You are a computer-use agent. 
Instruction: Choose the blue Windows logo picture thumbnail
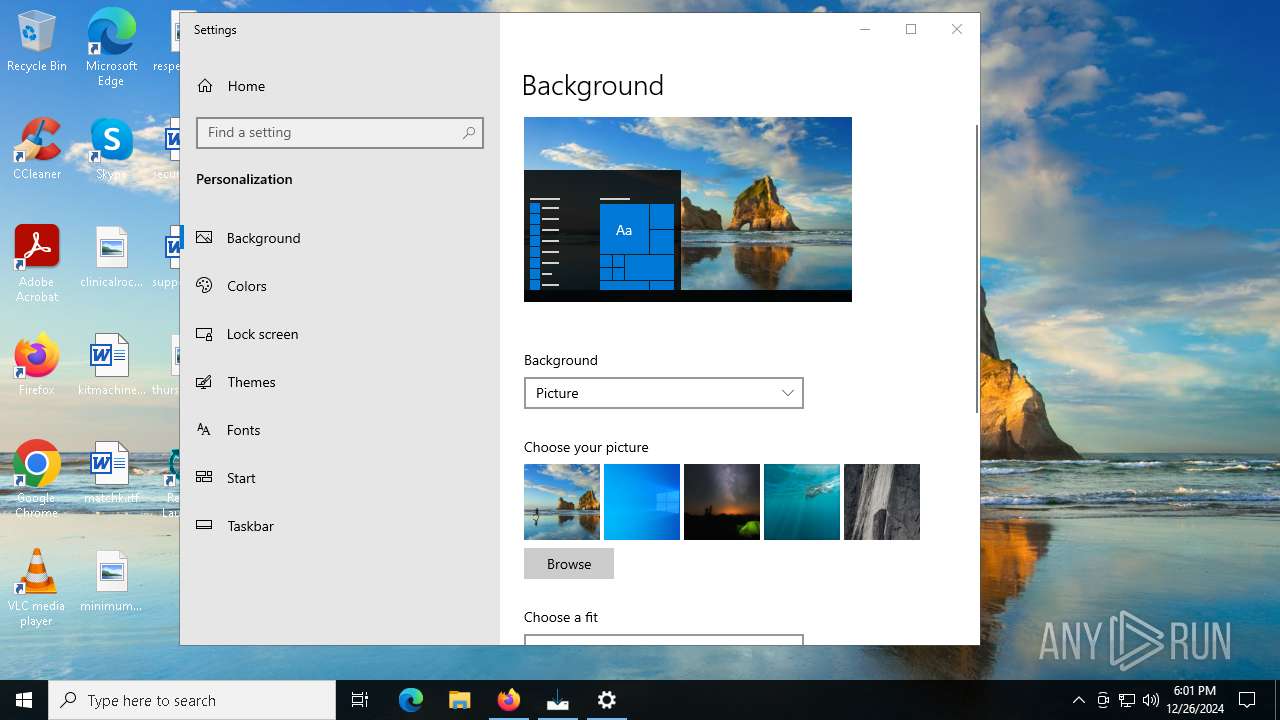point(642,502)
